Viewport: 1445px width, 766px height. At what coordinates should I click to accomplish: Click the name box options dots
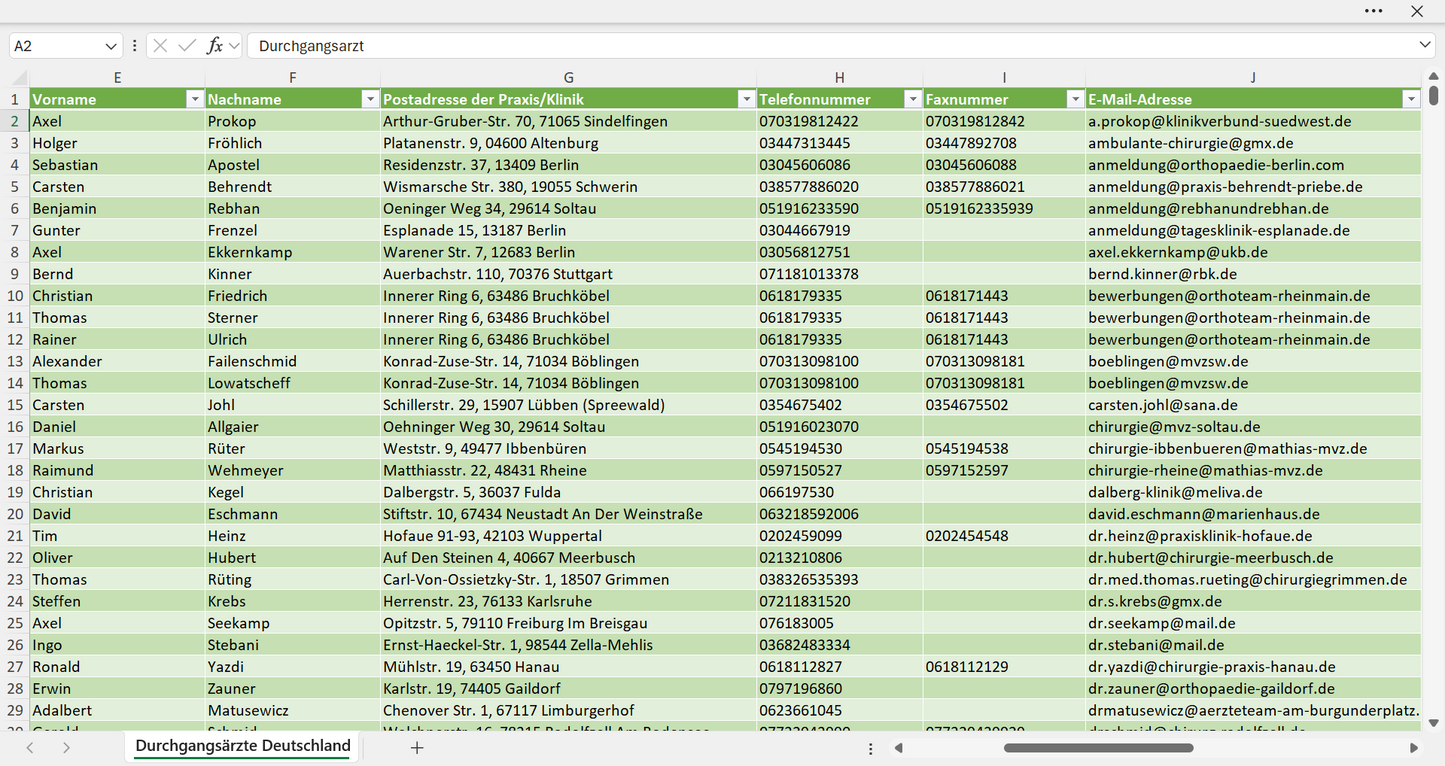[134, 46]
